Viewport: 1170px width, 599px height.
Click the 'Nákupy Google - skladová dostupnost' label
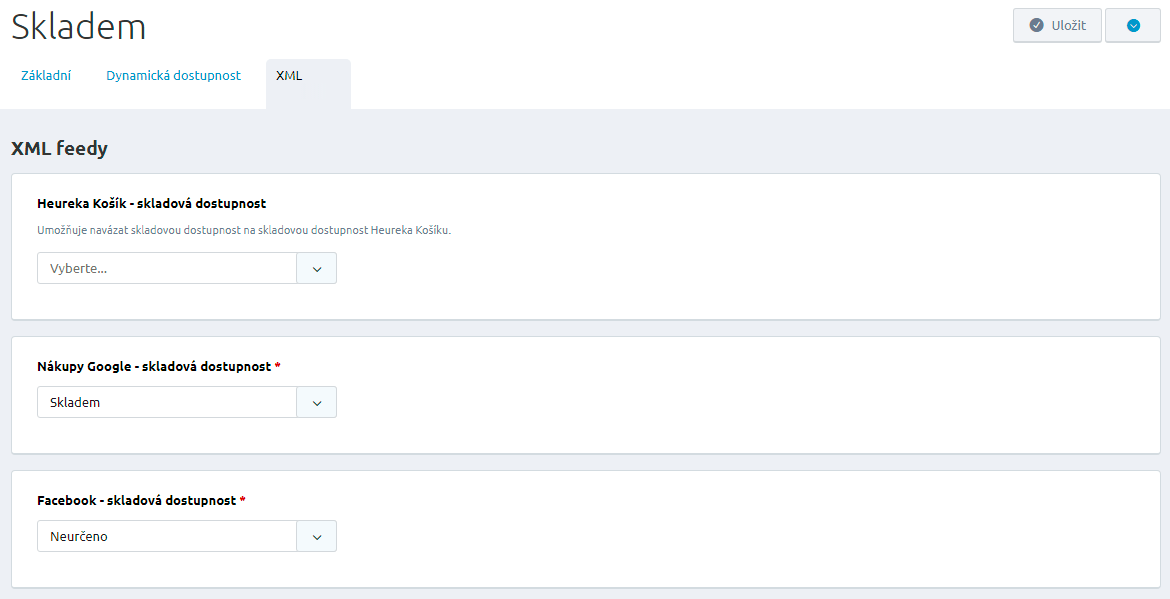(153, 367)
